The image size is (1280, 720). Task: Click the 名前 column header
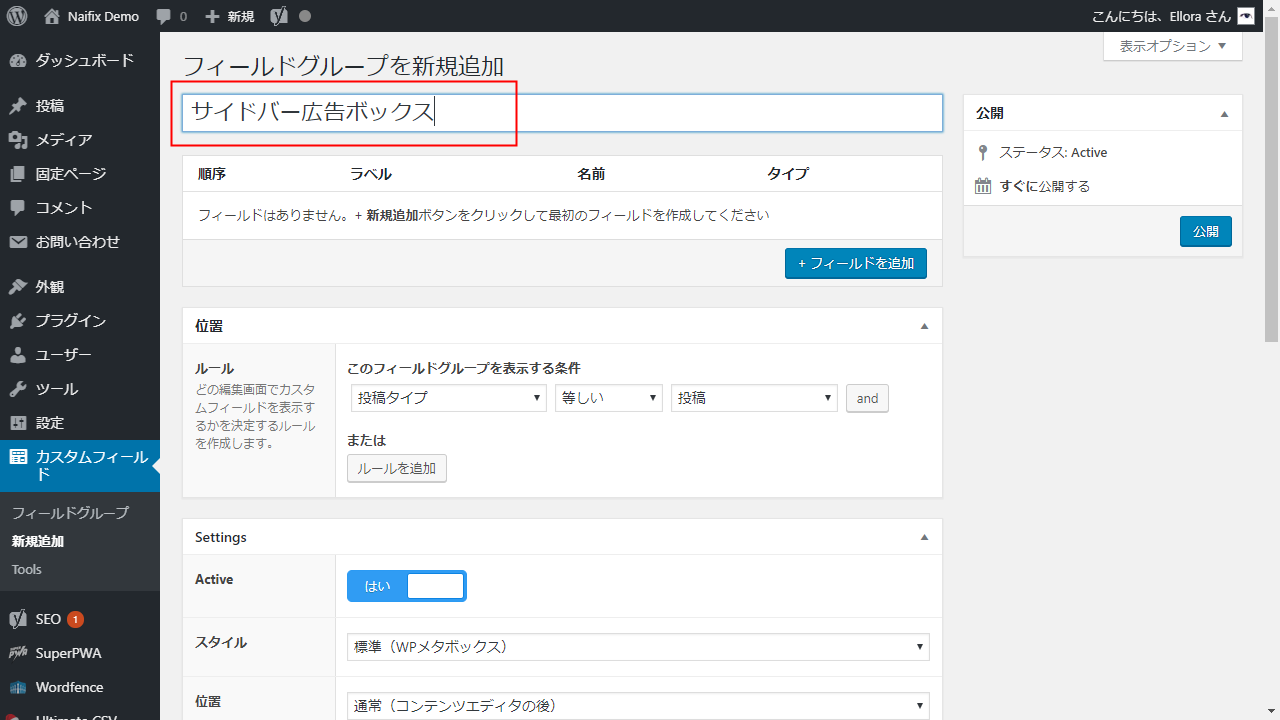[591, 174]
